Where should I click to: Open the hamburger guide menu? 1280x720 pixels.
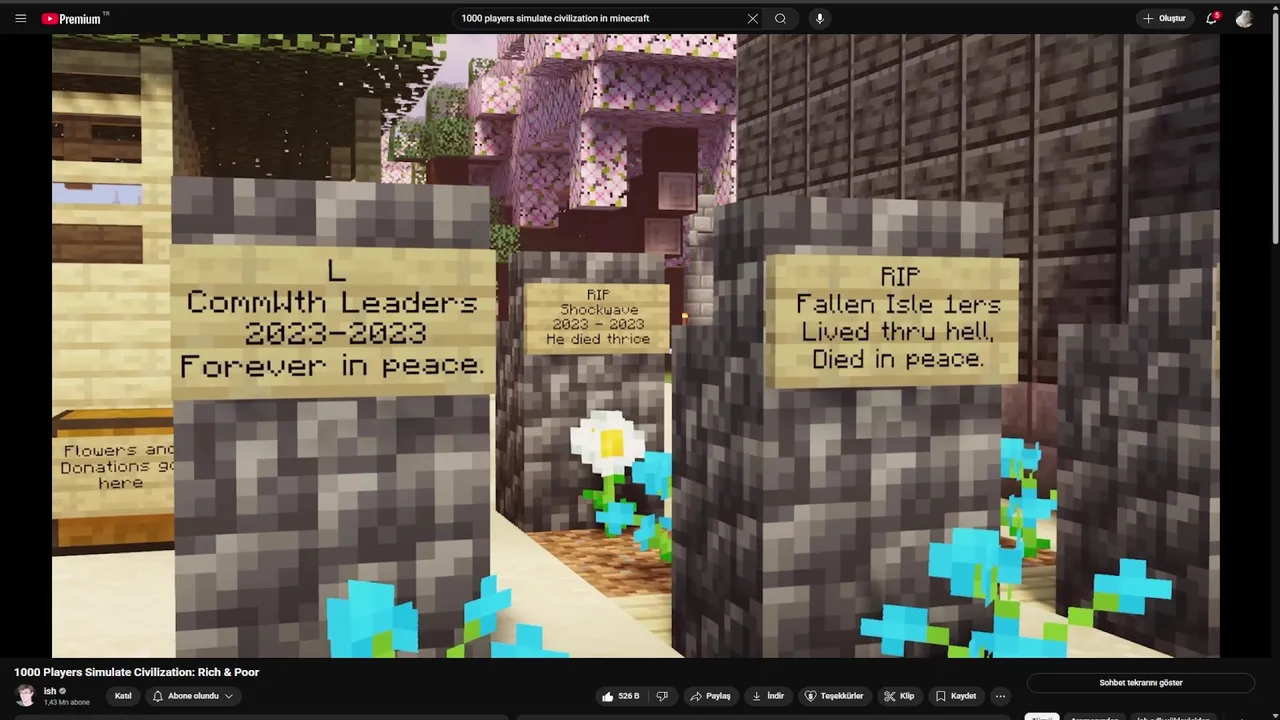[x=20, y=18]
